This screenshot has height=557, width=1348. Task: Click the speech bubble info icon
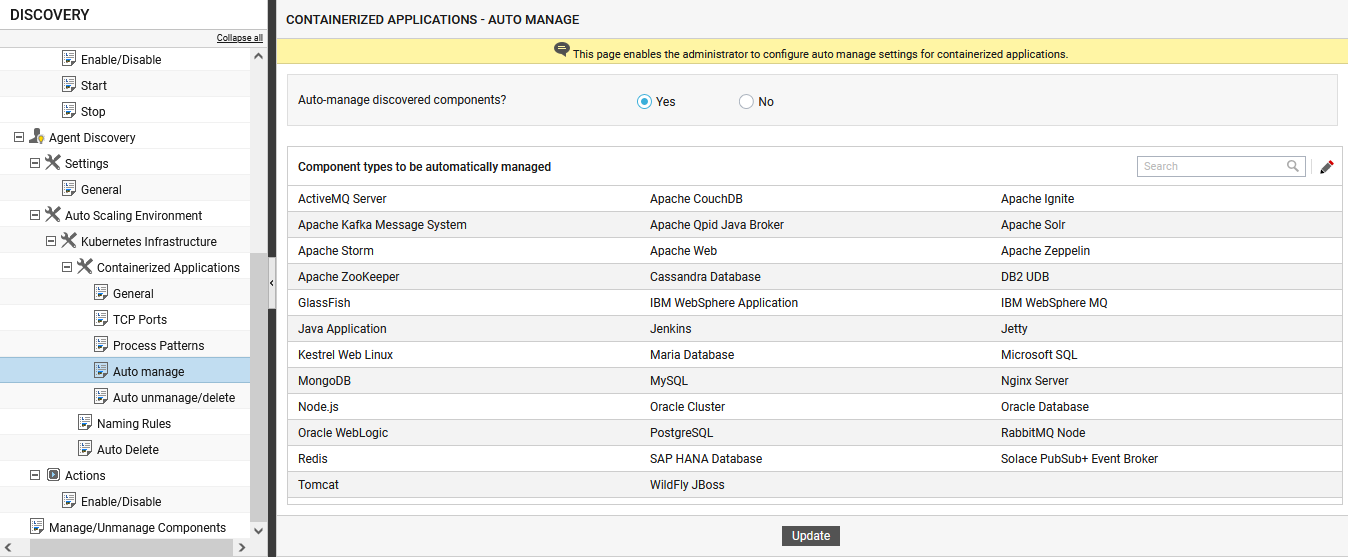pyautogui.click(x=562, y=50)
